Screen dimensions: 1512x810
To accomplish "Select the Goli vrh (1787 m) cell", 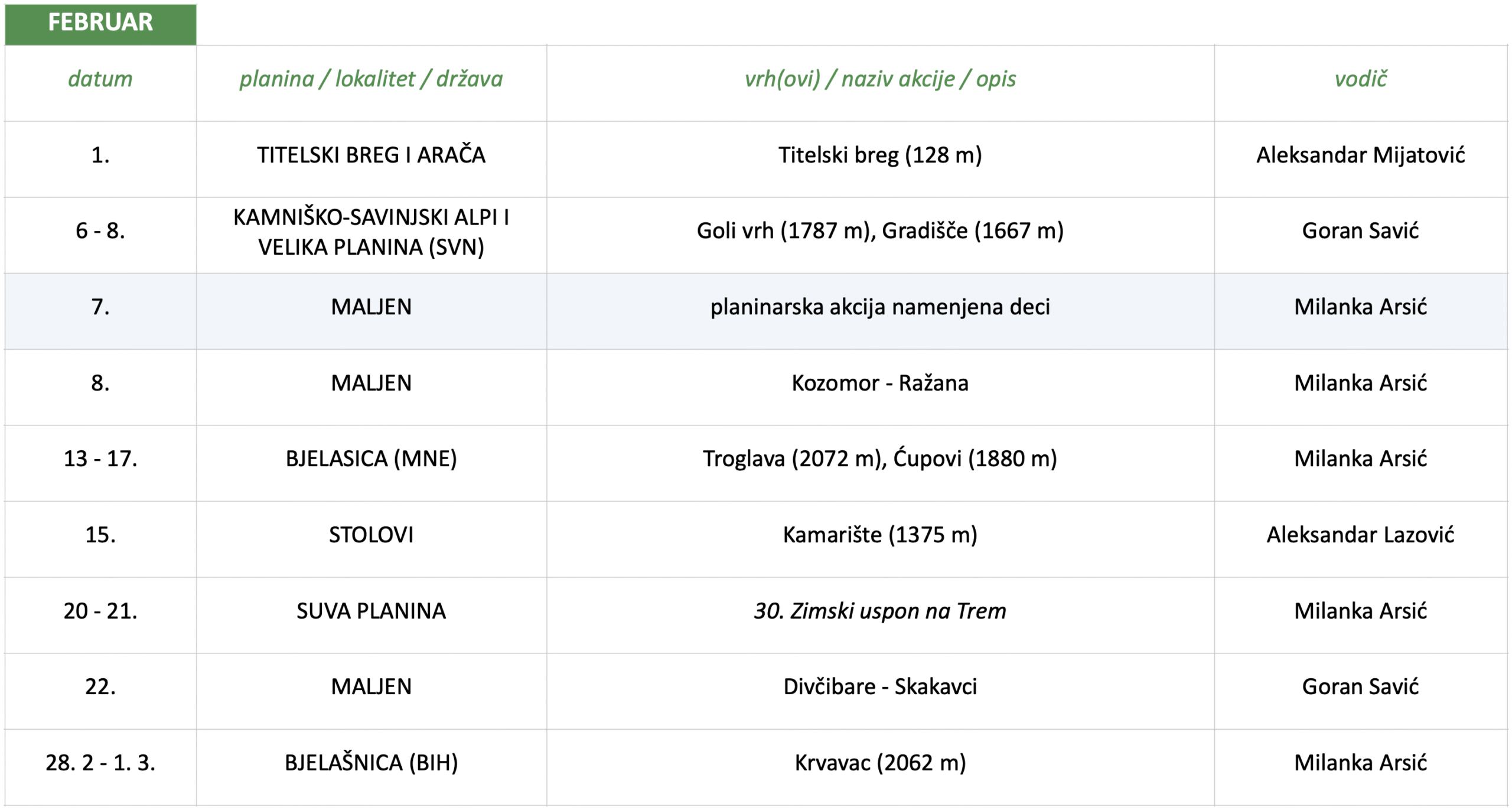I will point(880,231).
